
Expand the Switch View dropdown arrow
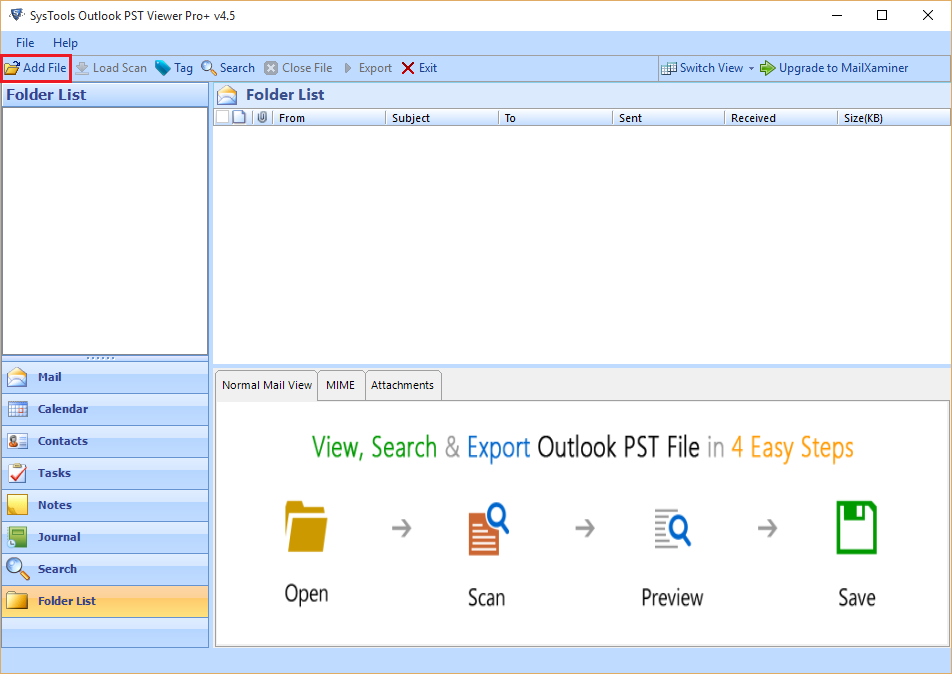click(751, 68)
